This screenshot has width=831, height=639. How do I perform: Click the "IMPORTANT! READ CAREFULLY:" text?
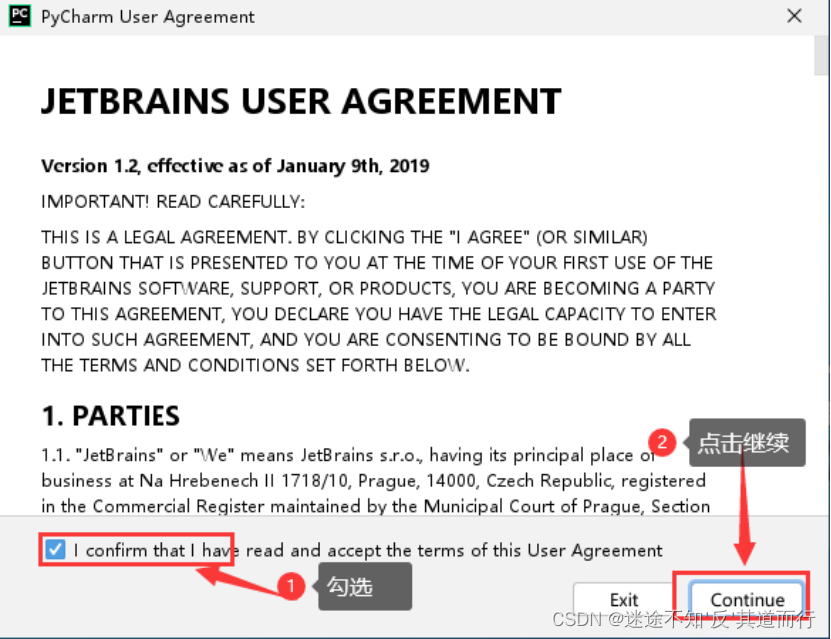point(173,202)
